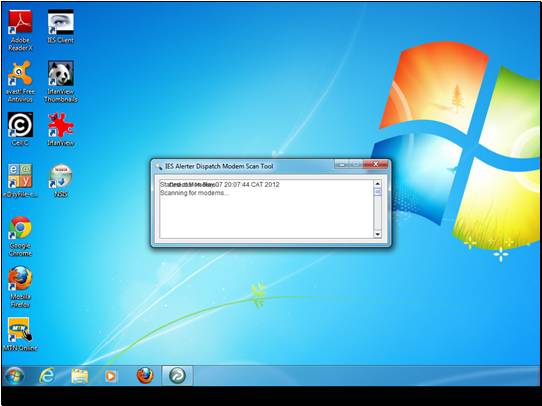Open the Adobe Reader X desktop shortcut
542x406 pixels.
pos(20,31)
